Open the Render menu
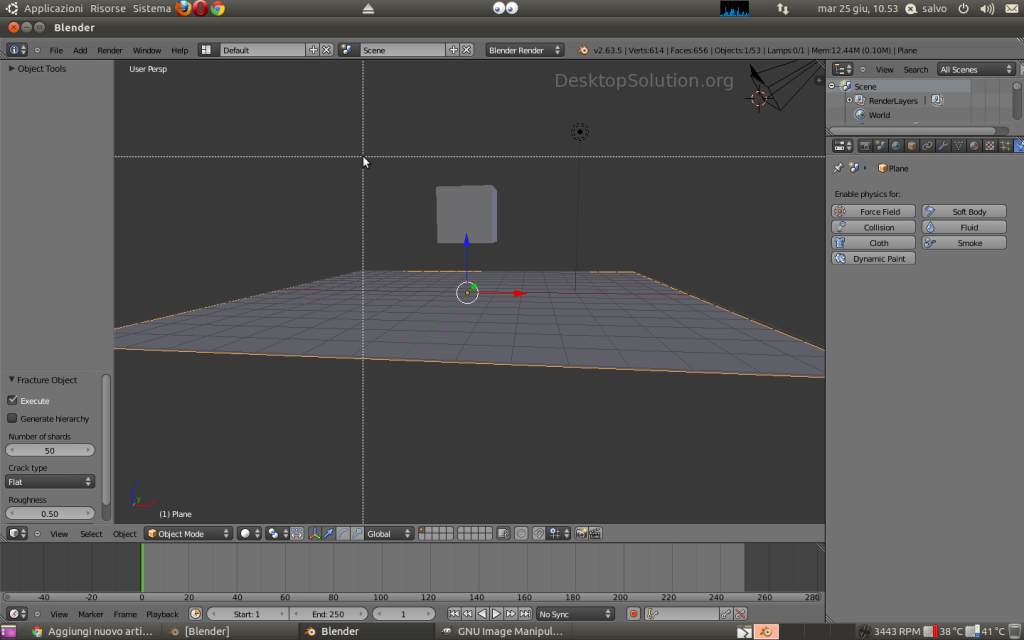The image size is (1024, 640). [109, 50]
